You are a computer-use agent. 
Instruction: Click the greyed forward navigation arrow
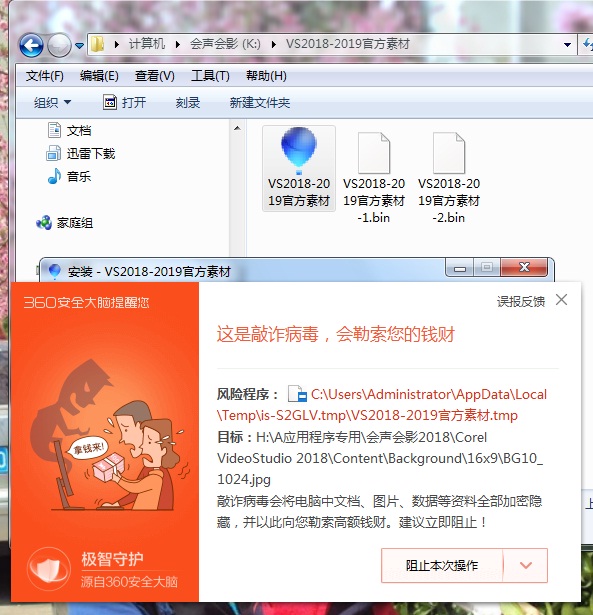point(59,45)
